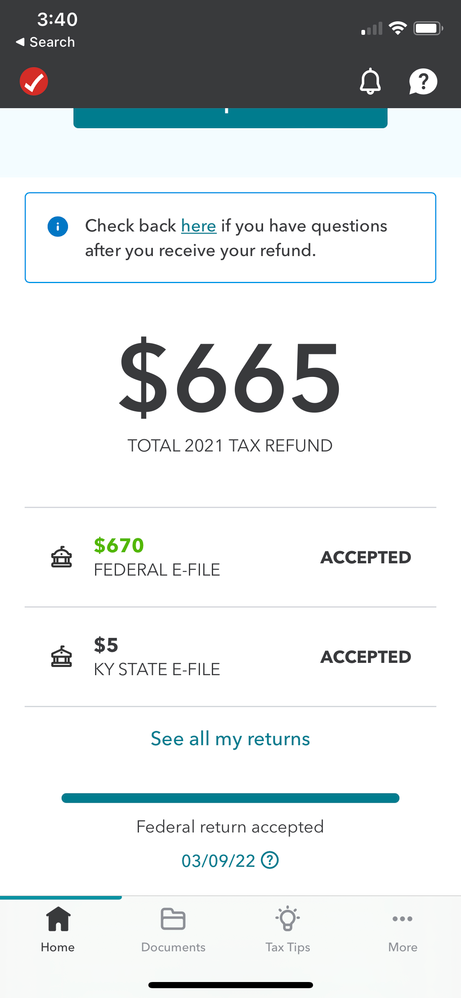This screenshot has width=461, height=998.
Task: Tap the blue info circle icon
Action: point(57,226)
